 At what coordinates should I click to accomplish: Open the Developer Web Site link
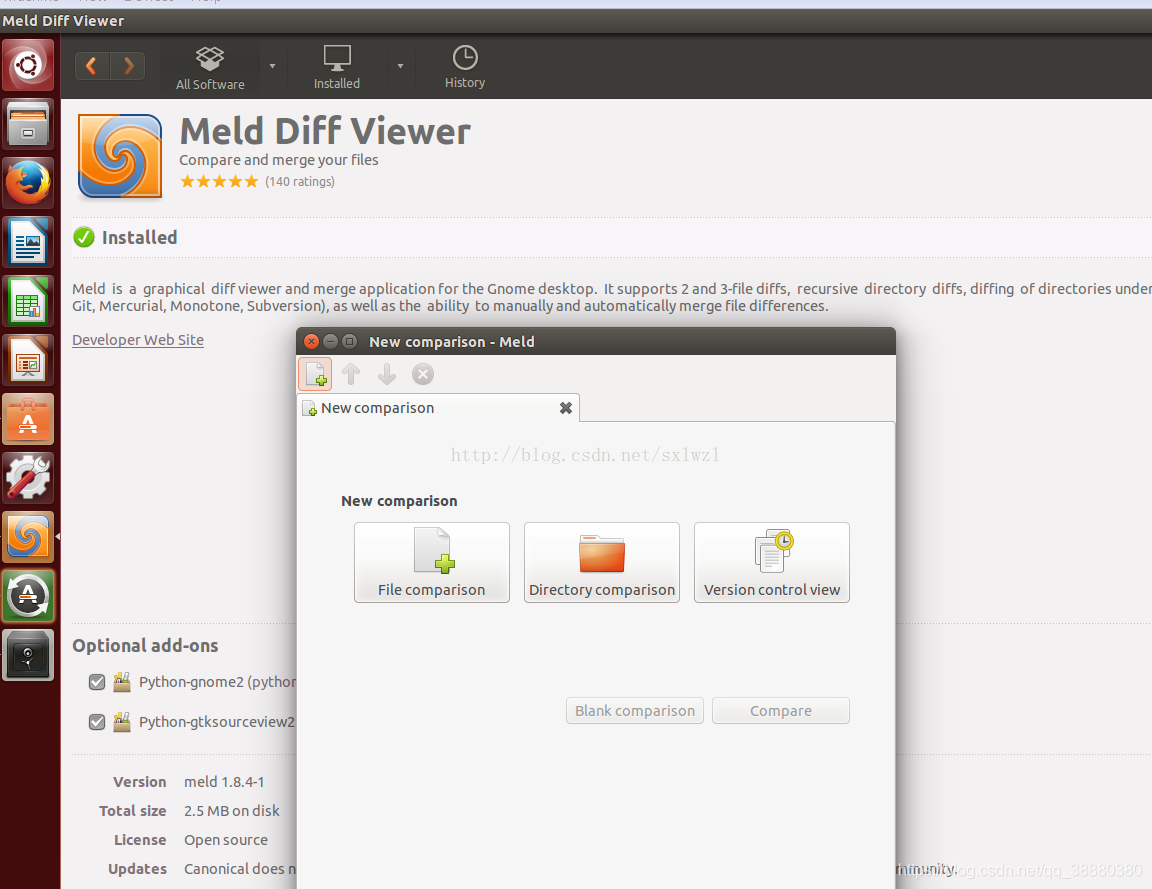[x=137, y=339]
